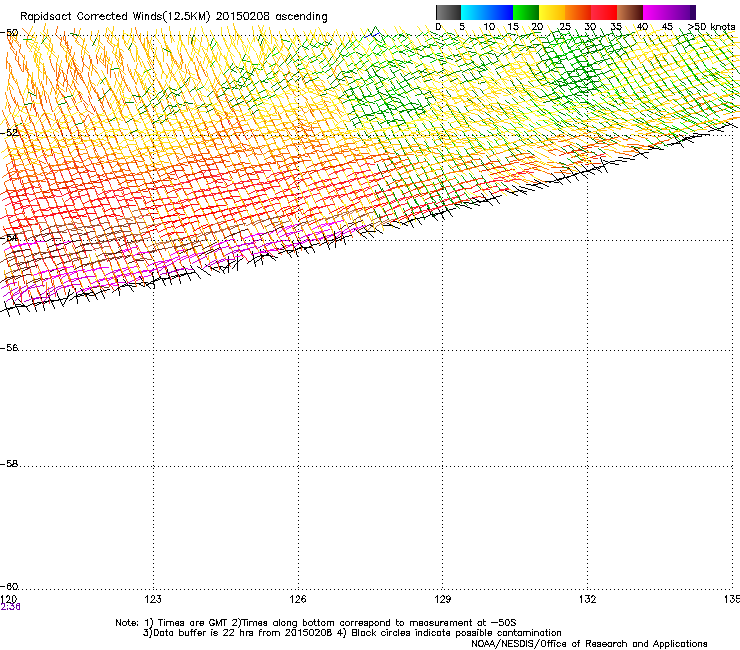Click the date text '20150208 ascending'
The image size is (740, 650).
(271, 17)
